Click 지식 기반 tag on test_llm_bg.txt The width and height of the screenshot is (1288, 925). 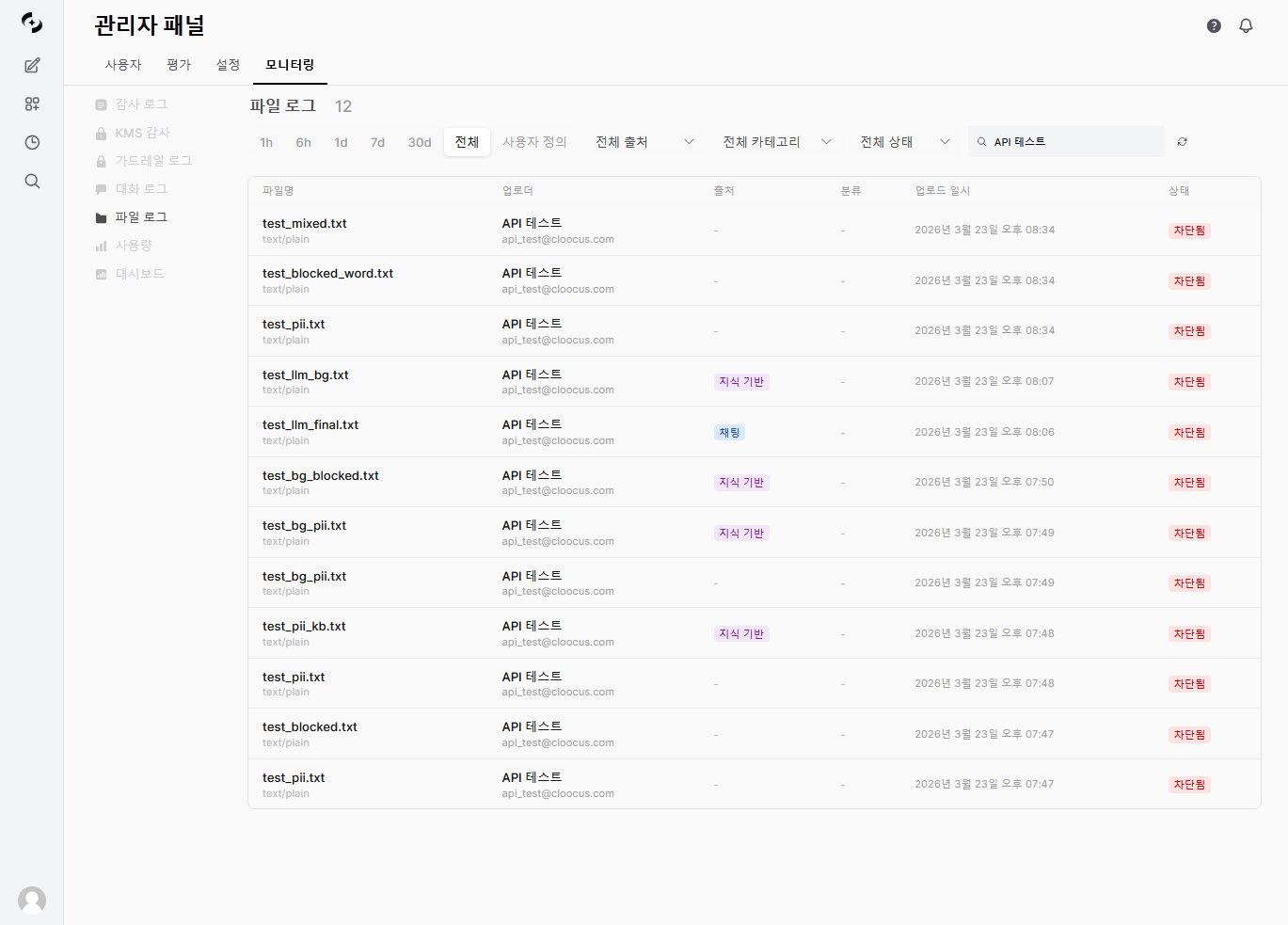[741, 382]
